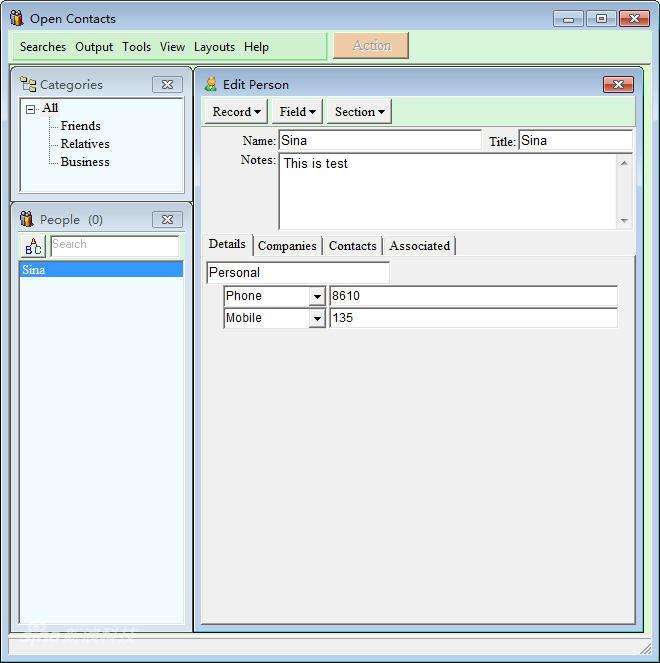This screenshot has height=663, width=660.
Task: Close the Categories panel
Action: click(167, 85)
